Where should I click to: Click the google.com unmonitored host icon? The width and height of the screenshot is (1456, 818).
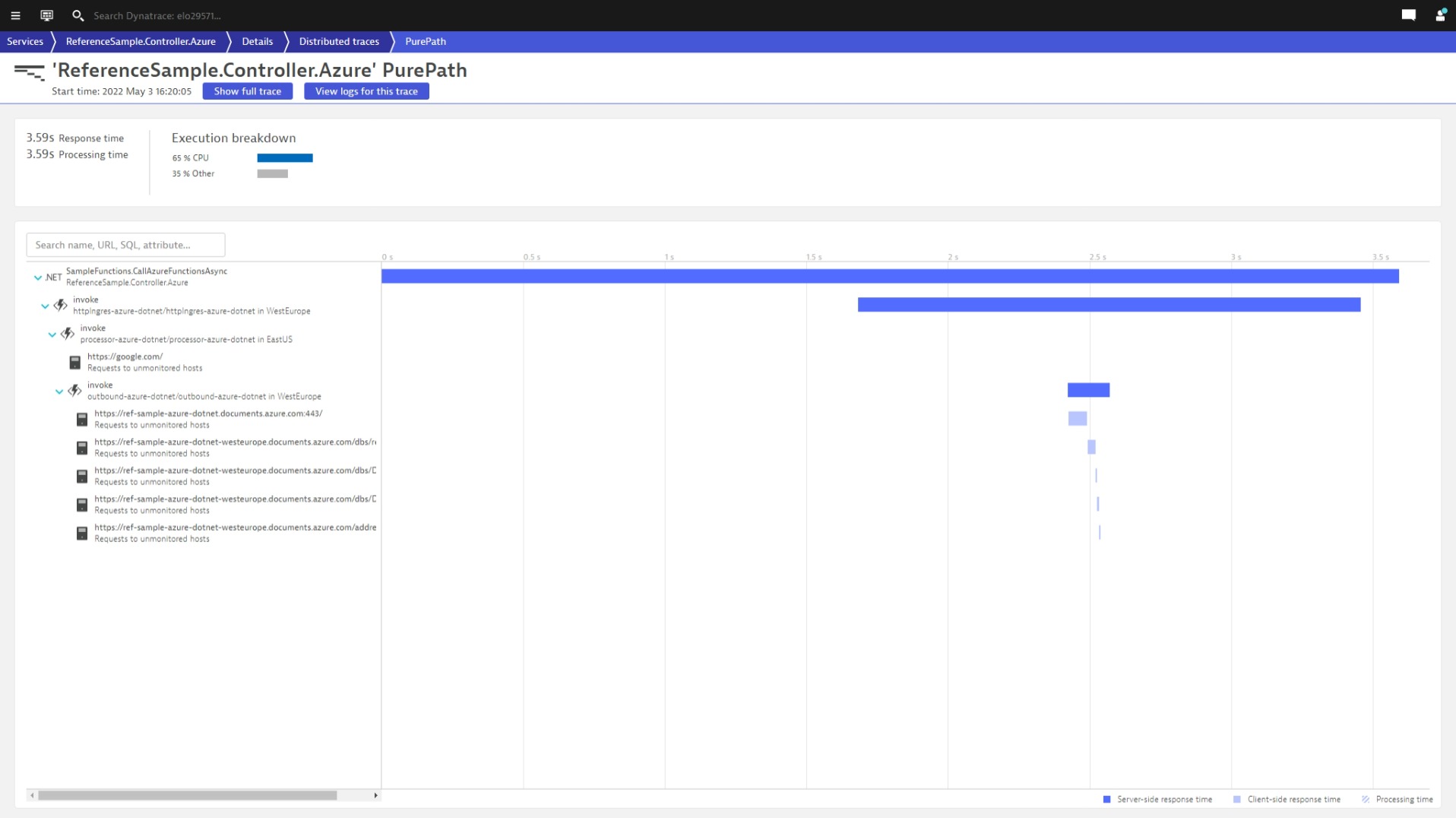pyautogui.click(x=74, y=363)
